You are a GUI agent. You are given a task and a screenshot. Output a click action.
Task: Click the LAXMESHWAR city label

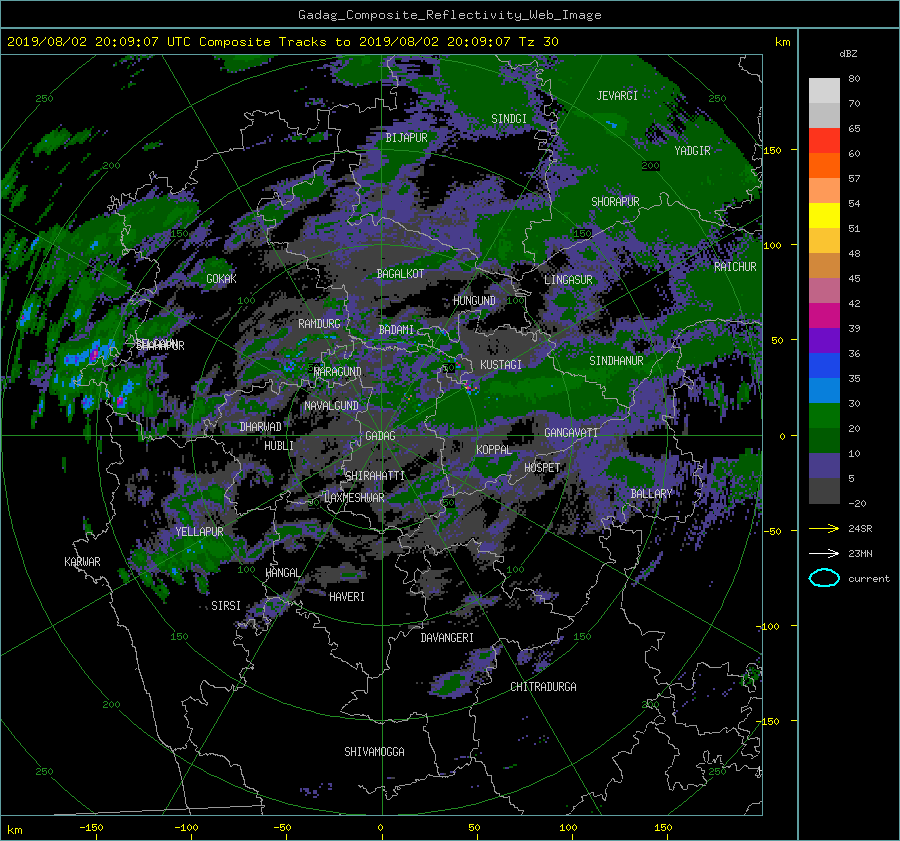(x=354, y=498)
